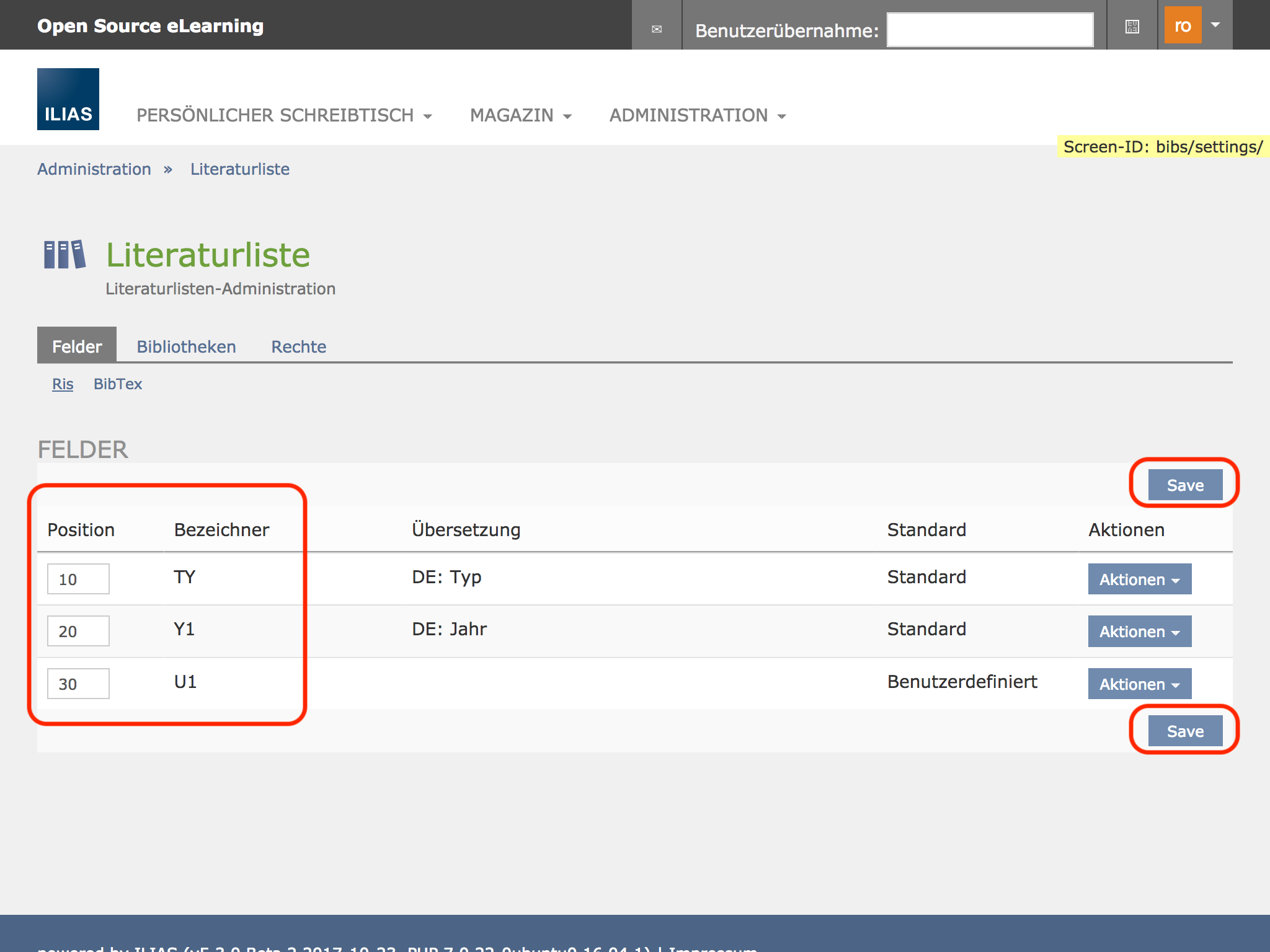Image resolution: width=1270 pixels, height=952 pixels.
Task: Click the Benutzerübernahme input field
Action: (990, 30)
